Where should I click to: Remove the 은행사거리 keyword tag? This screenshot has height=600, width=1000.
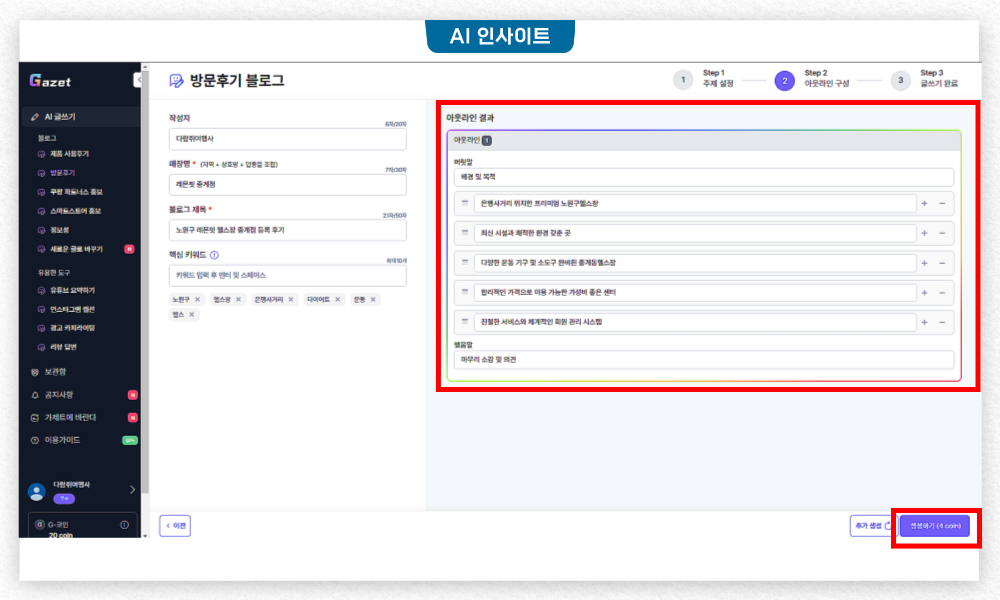[291, 300]
